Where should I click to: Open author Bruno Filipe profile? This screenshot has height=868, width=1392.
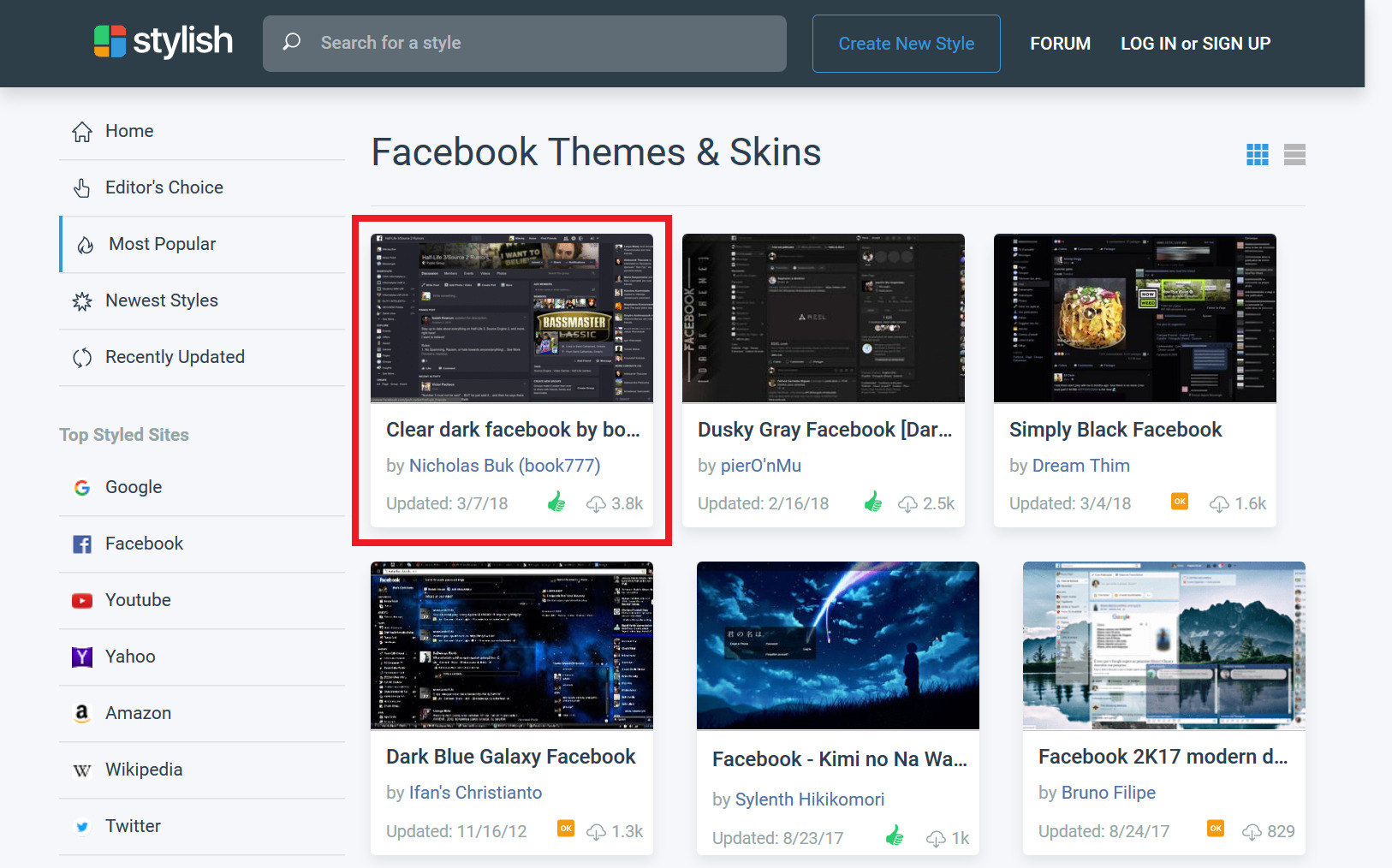click(x=1109, y=793)
